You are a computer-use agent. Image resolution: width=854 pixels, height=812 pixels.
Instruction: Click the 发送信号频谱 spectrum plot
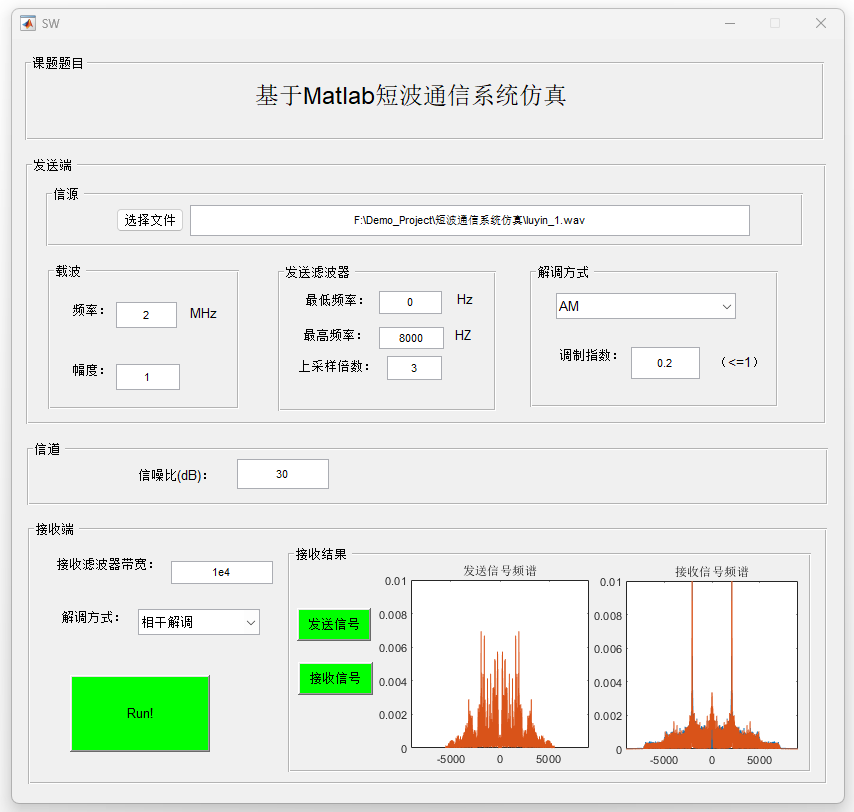pyautogui.click(x=499, y=665)
